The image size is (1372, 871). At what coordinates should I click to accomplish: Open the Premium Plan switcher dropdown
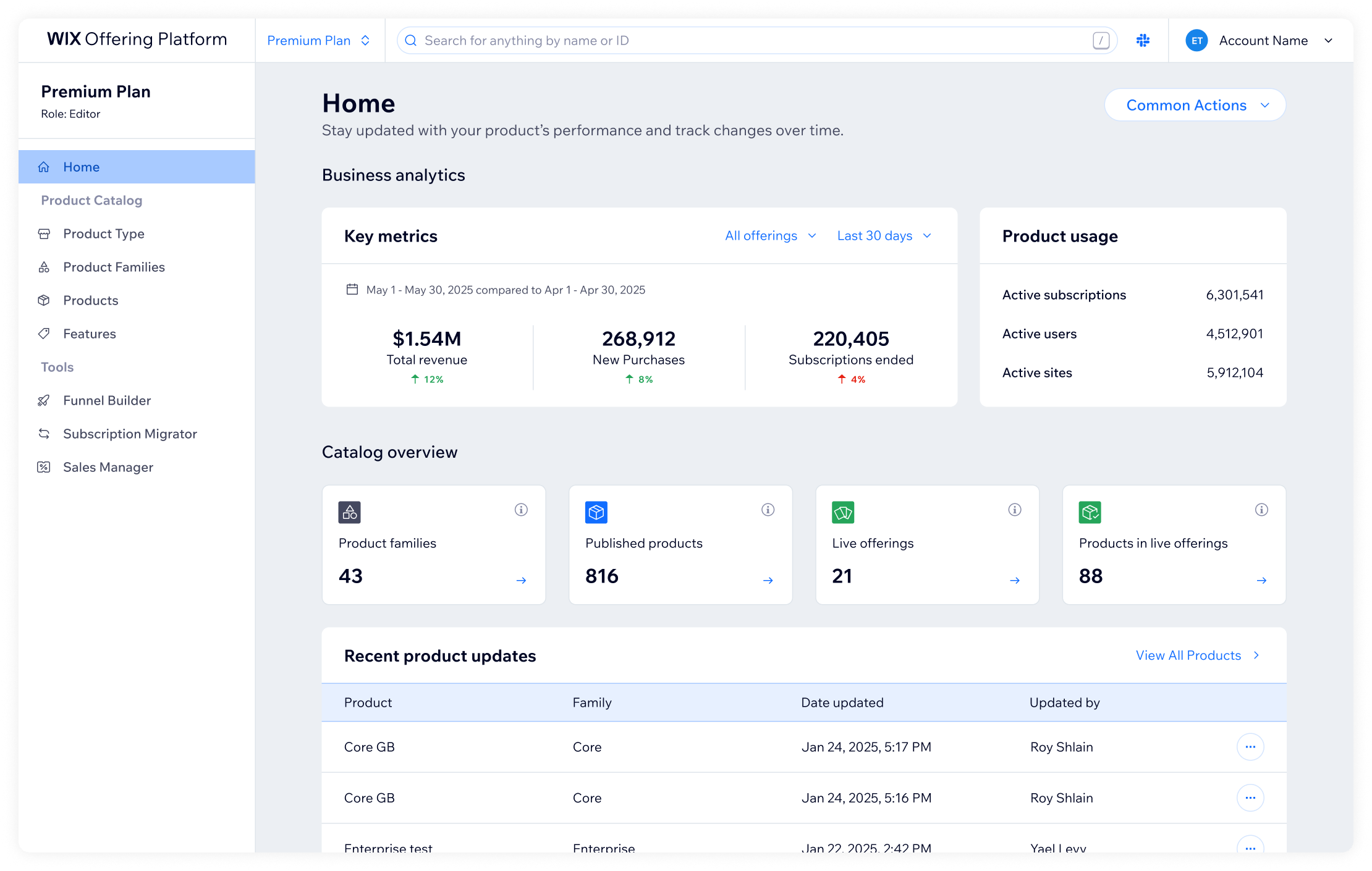coord(319,40)
